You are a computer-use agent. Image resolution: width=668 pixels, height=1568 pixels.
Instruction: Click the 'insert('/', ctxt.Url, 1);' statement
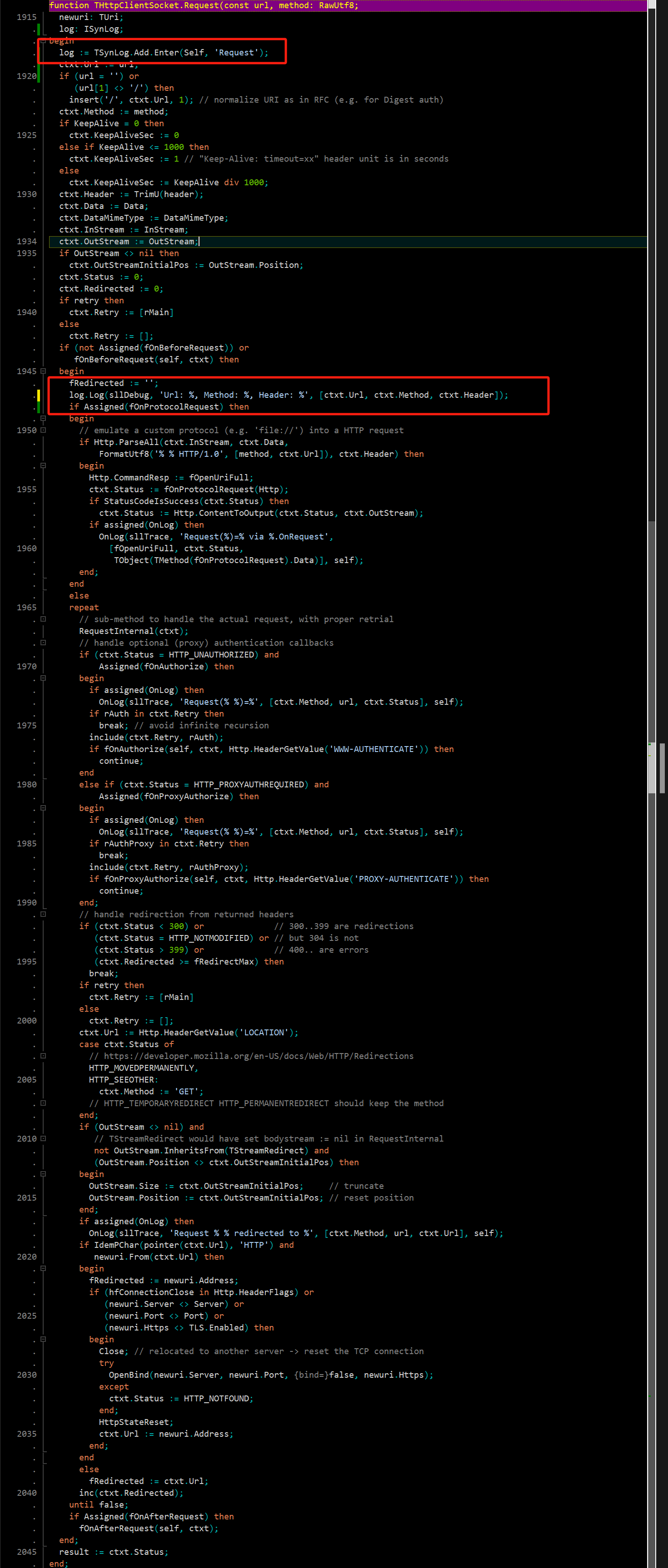coord(131,100)
